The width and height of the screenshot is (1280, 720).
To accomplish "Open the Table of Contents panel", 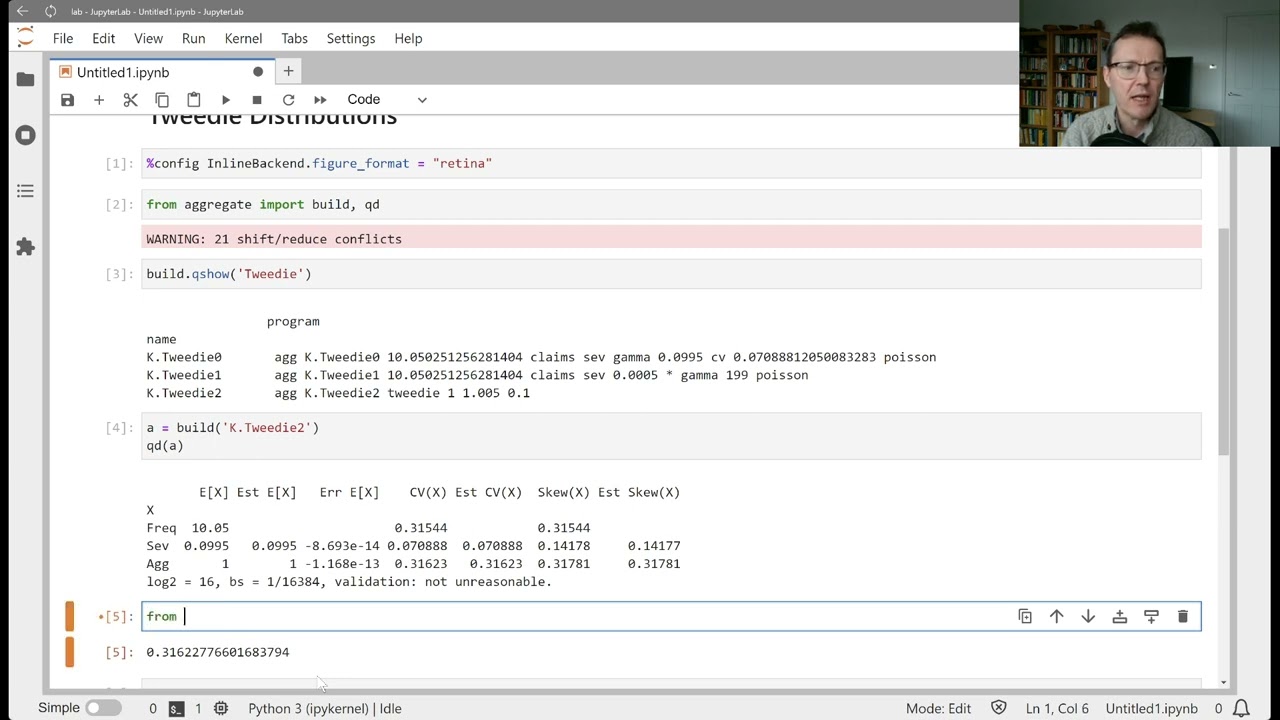I will tap(25, 191).
